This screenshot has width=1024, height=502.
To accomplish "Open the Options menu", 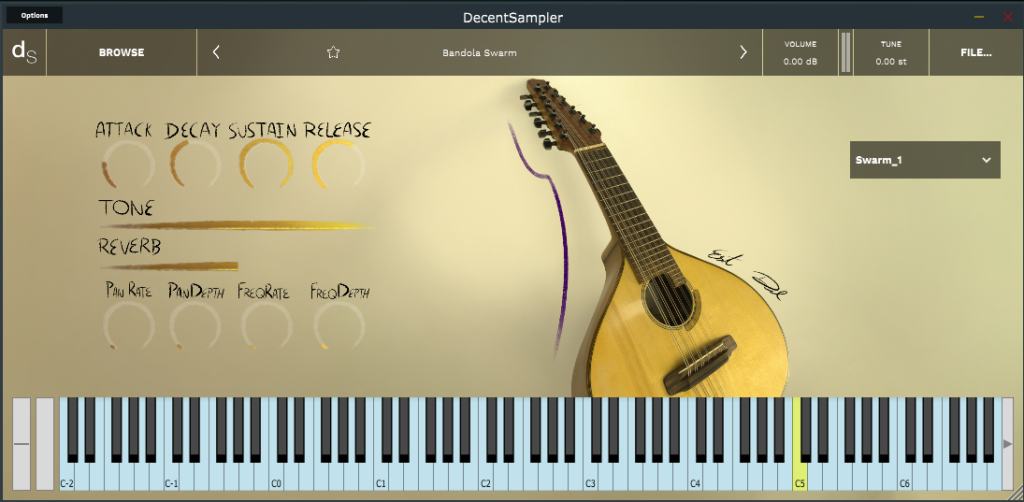I will pyautogui.click(x=34, y=15).
